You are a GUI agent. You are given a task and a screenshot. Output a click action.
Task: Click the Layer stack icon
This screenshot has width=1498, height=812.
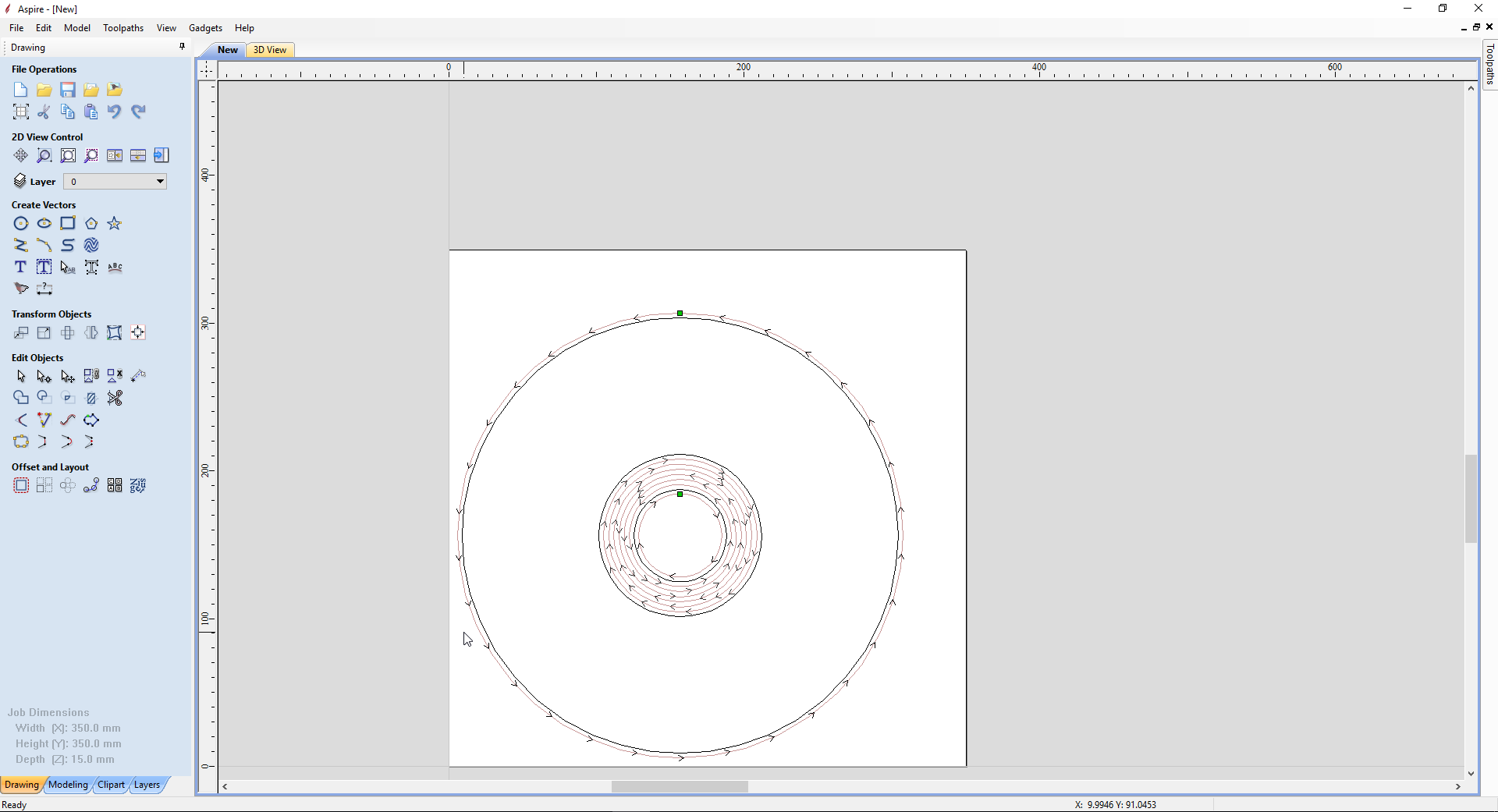(20, 181)
